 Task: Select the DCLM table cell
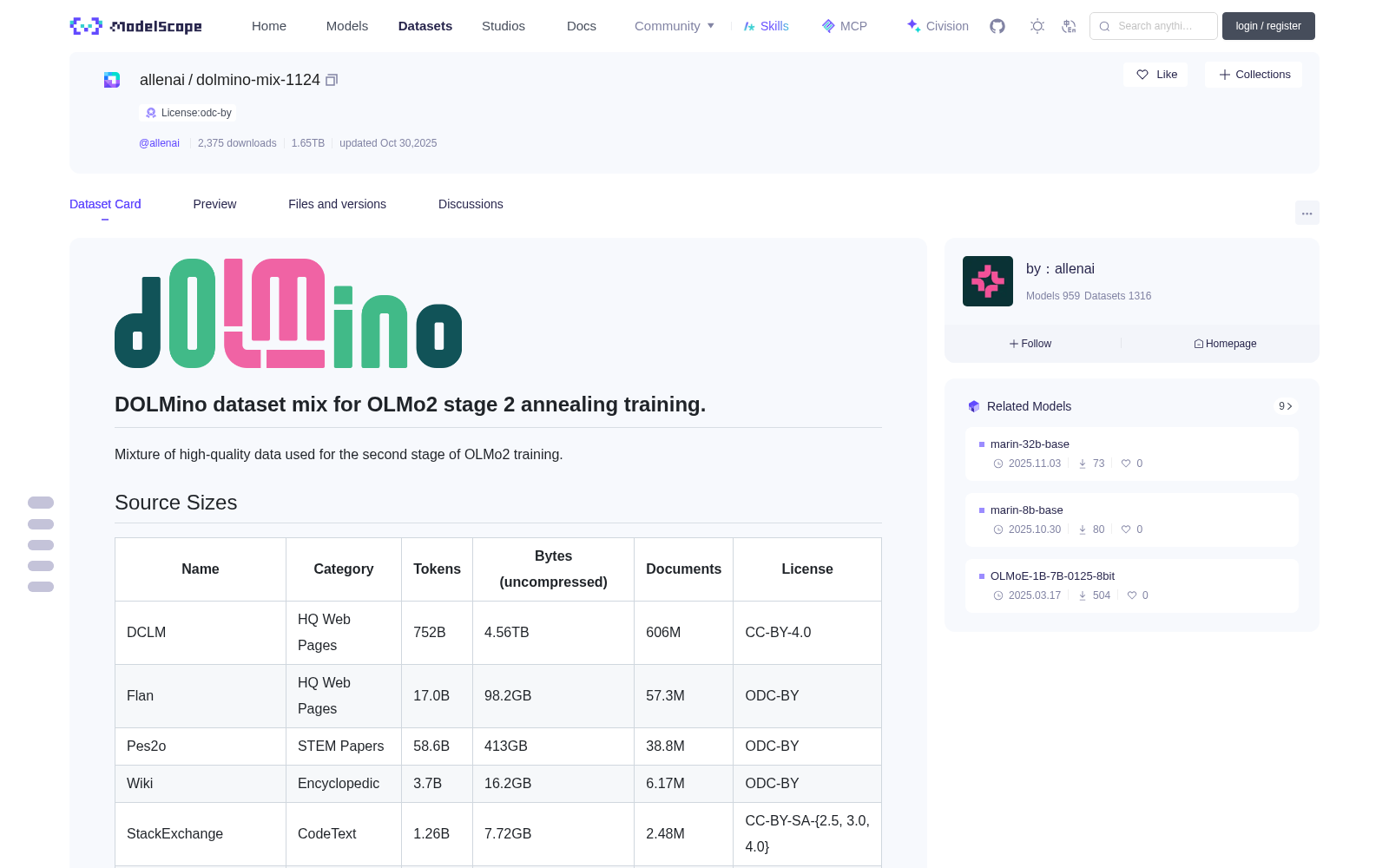coord(201,633)
